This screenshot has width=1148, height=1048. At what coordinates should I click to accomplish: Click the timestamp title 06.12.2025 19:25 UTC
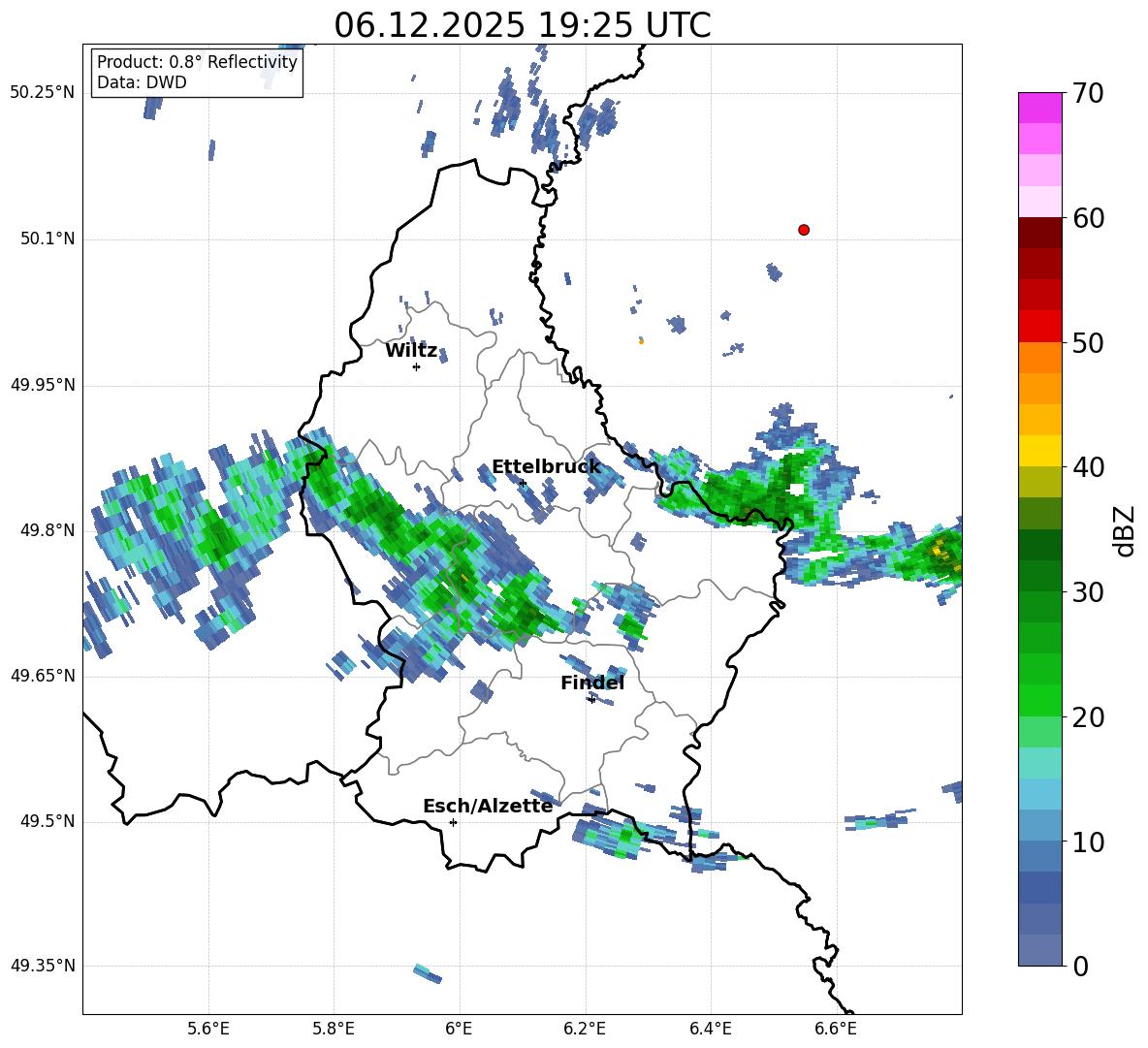click(x=523, y=25)
